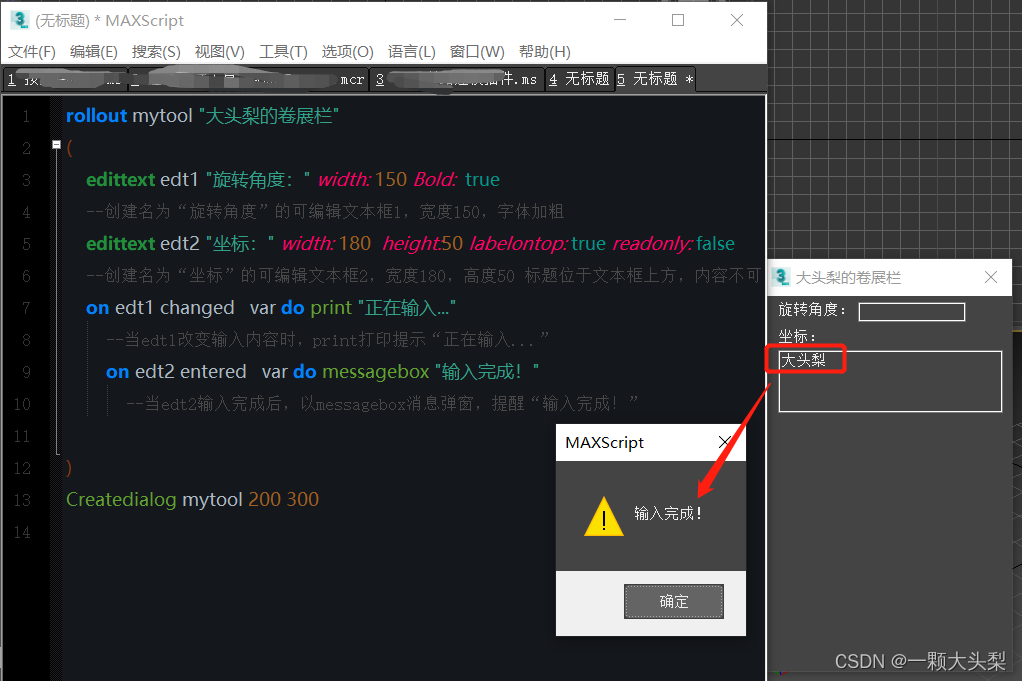This screenshot has height=681, width=1022.
Task: Close the 大头梨的卷展栏 dialog
Action: [991, 277]
